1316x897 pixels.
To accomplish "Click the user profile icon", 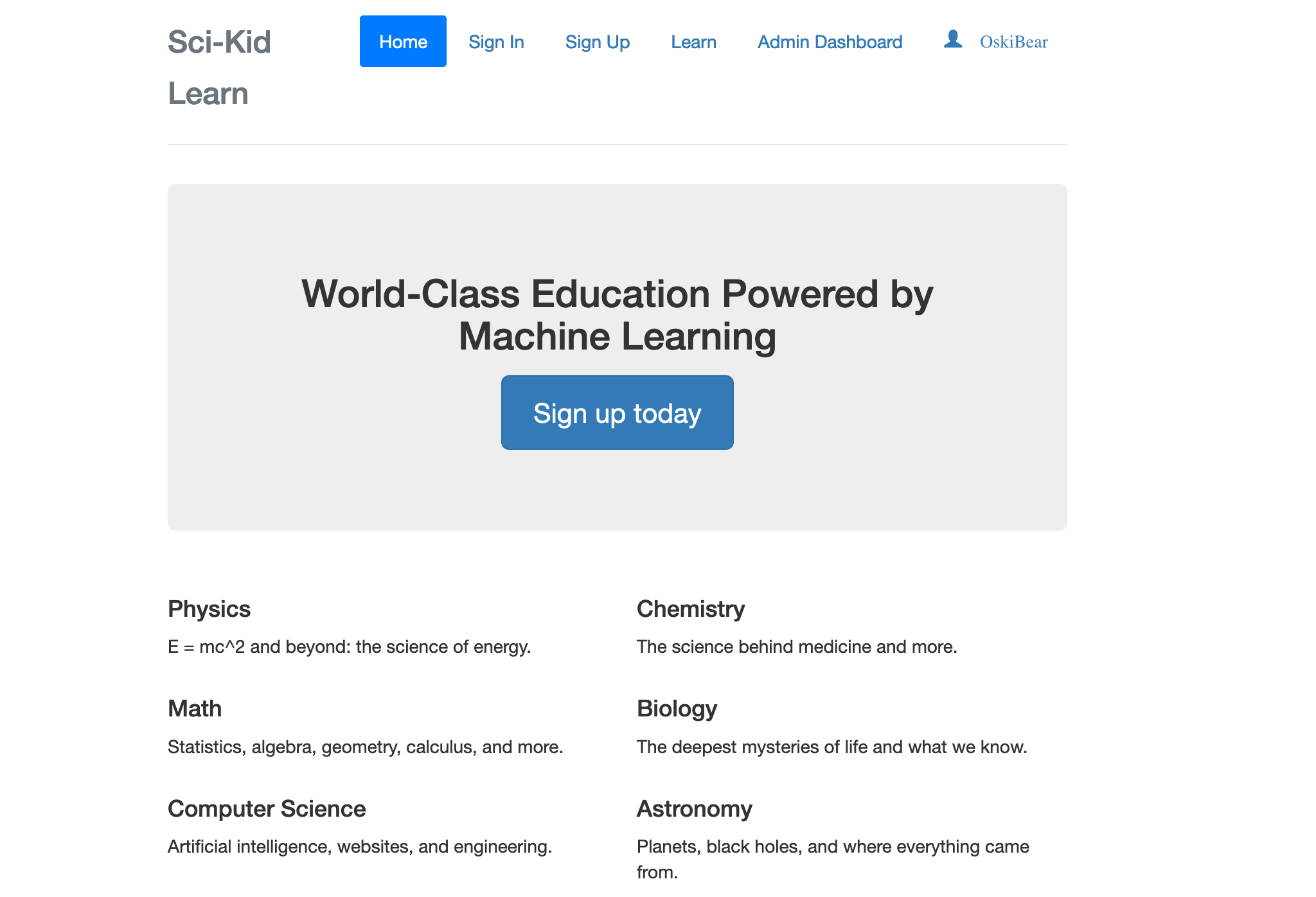I will (x=953, y=40).
